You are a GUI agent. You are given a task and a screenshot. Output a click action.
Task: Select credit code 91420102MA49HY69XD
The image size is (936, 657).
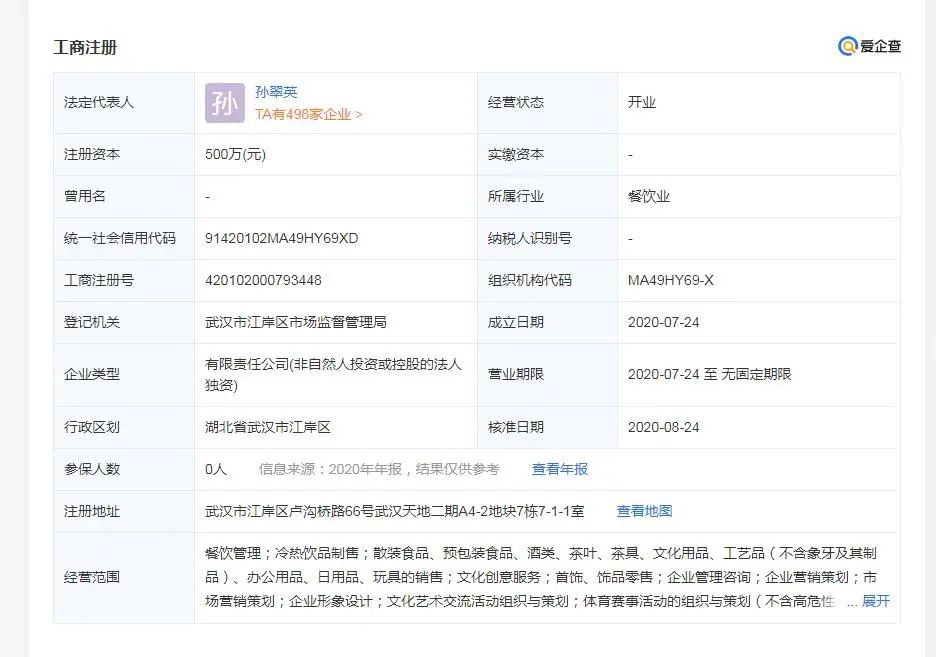(x=281, y=238)
